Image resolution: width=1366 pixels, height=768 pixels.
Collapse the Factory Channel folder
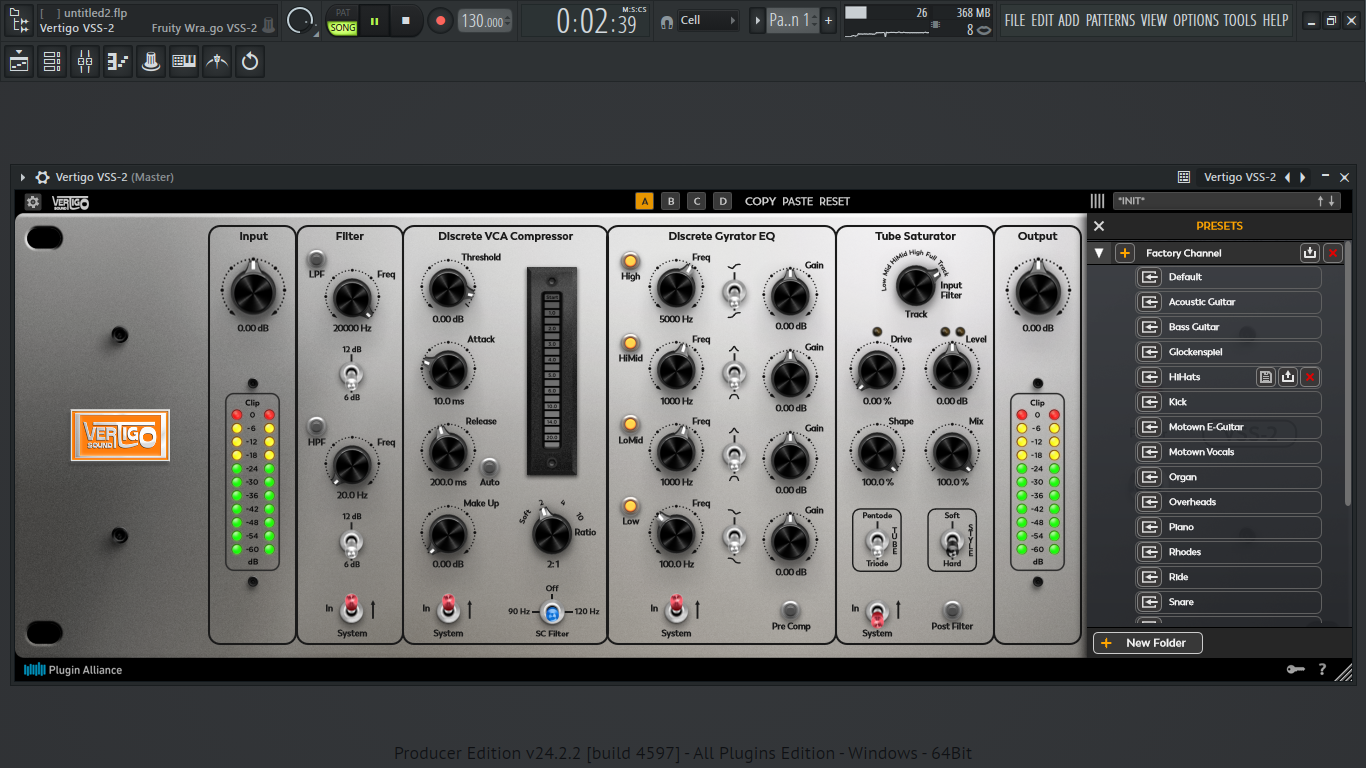click(1100, 253)
